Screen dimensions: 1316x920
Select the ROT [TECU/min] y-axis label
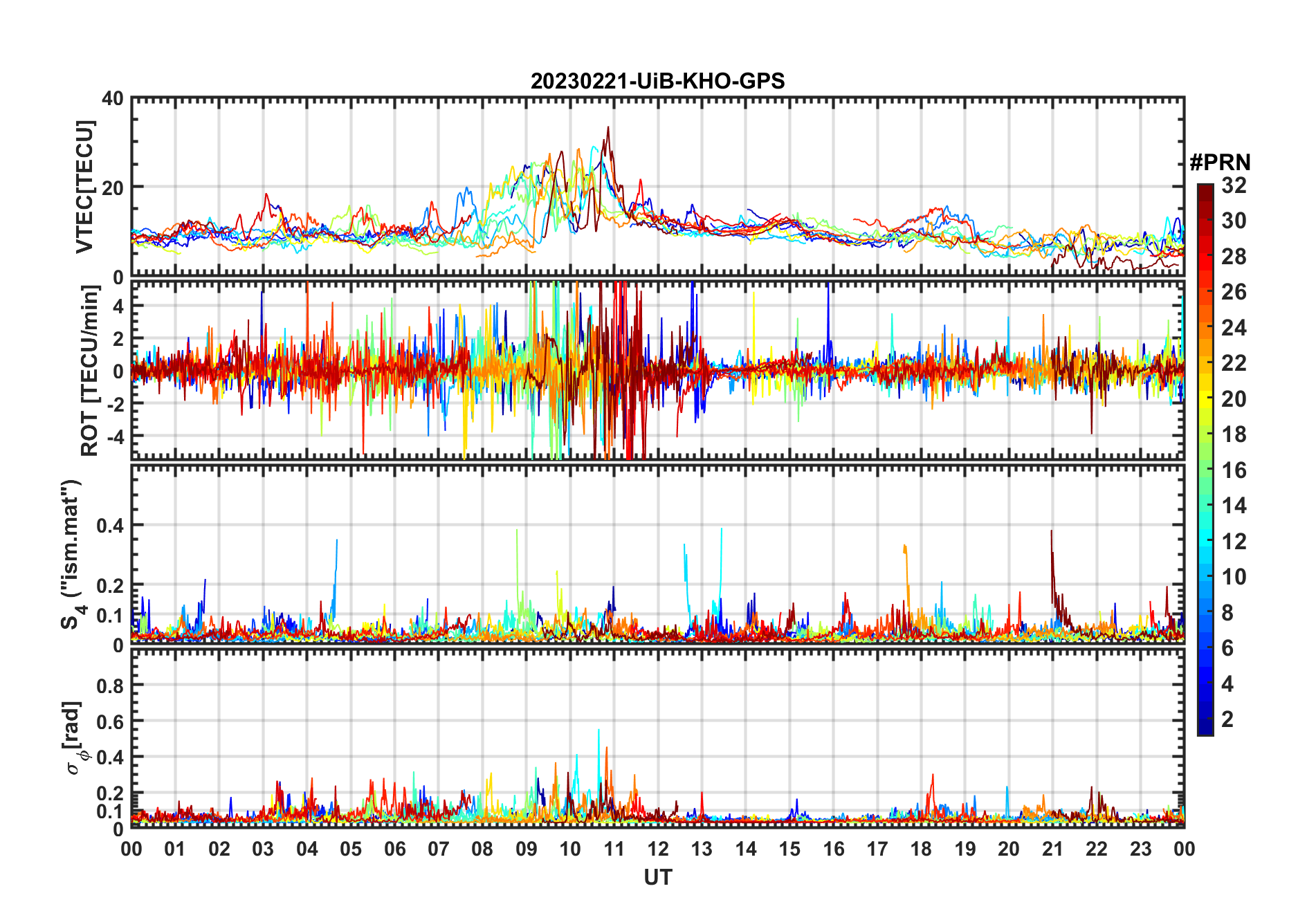89,371
